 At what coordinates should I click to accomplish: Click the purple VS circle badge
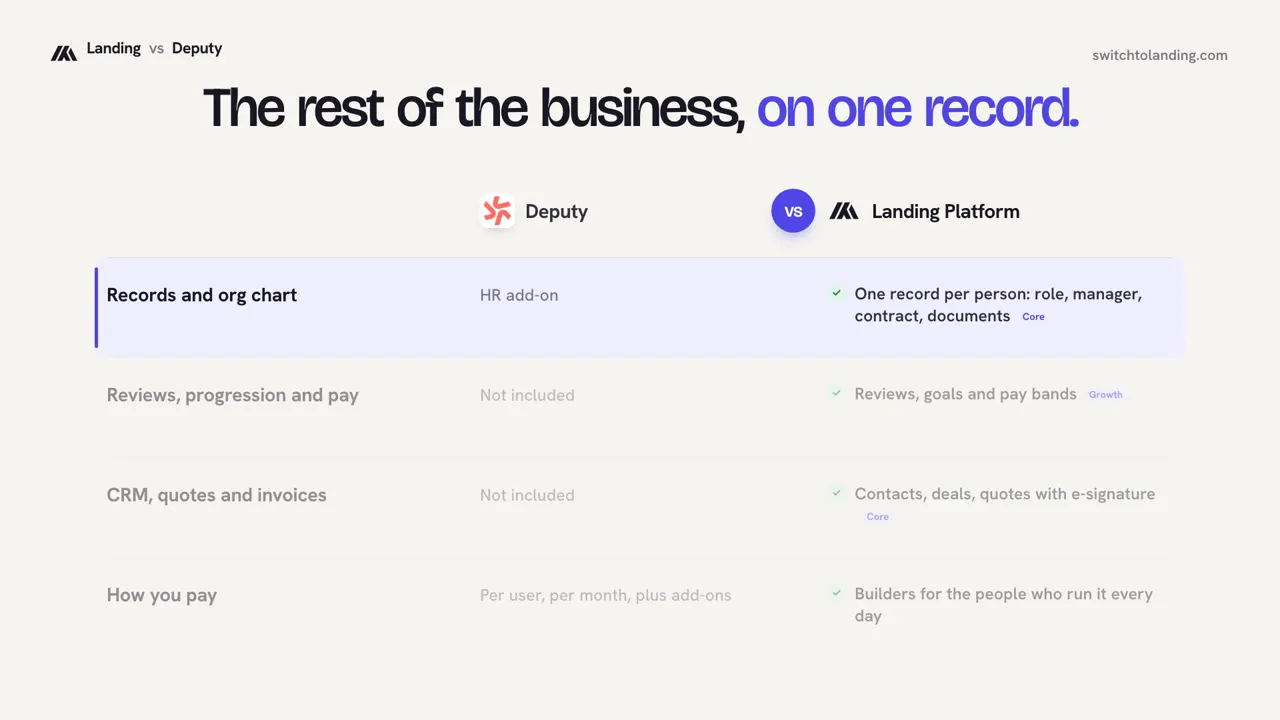tap(793, 211)
